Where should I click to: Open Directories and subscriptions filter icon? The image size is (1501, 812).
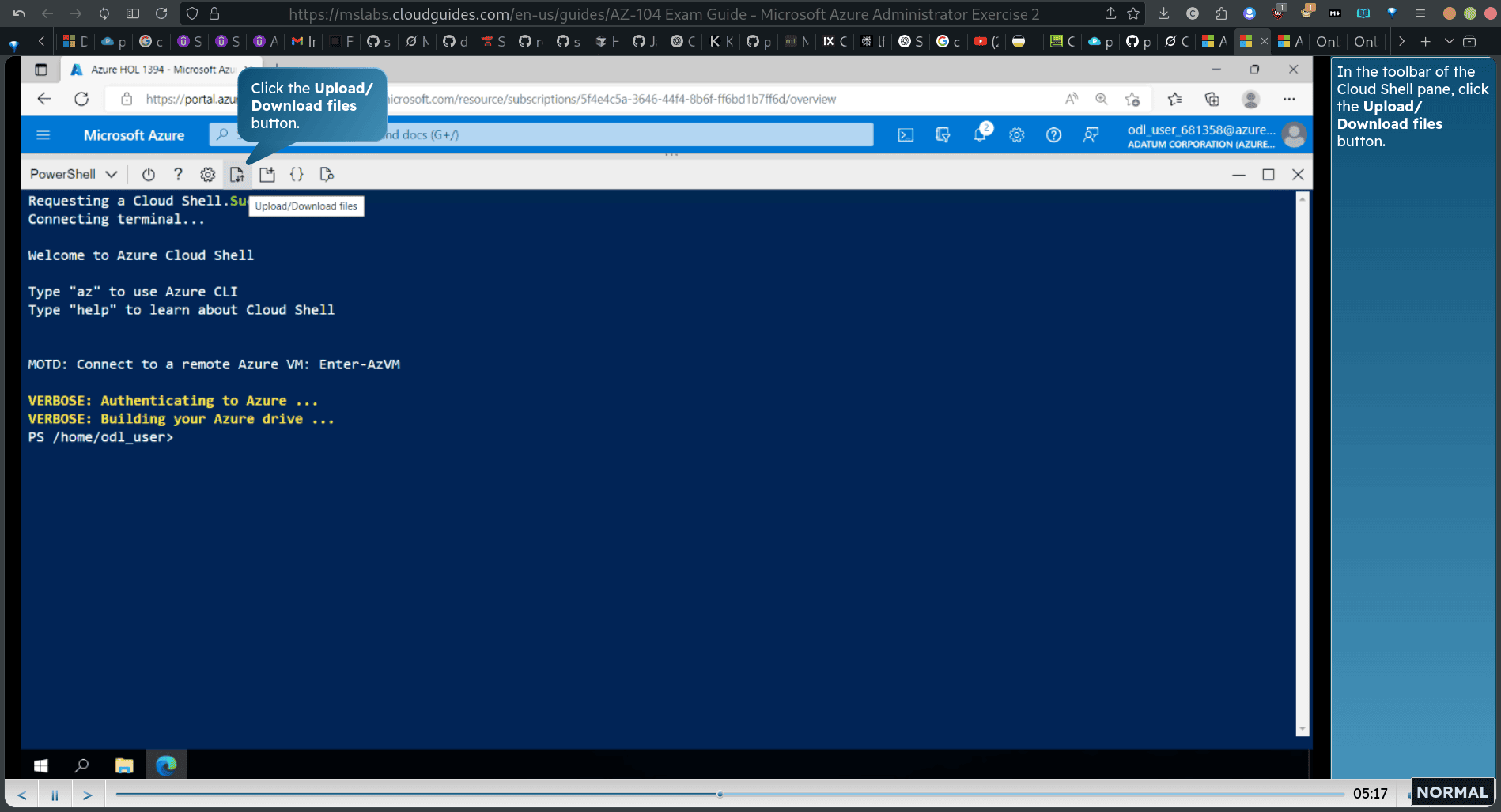point(943,135)
